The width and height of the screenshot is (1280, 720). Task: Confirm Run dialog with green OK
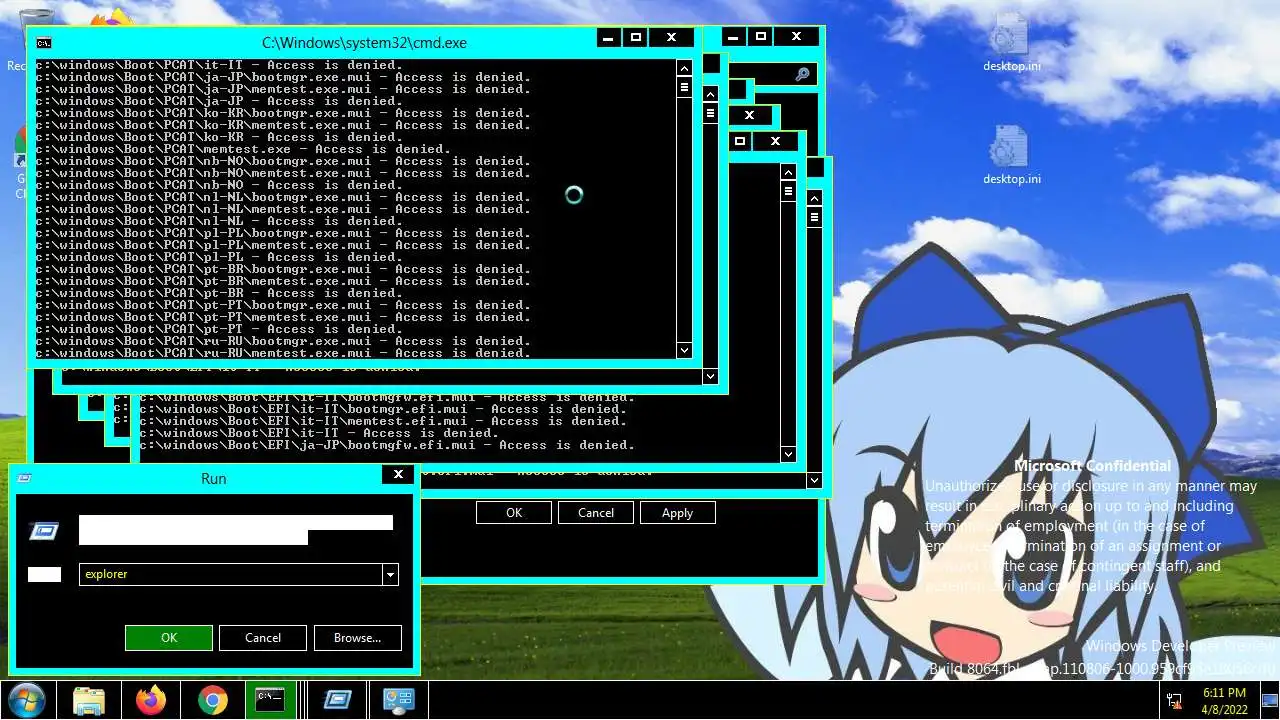(169, 638)
